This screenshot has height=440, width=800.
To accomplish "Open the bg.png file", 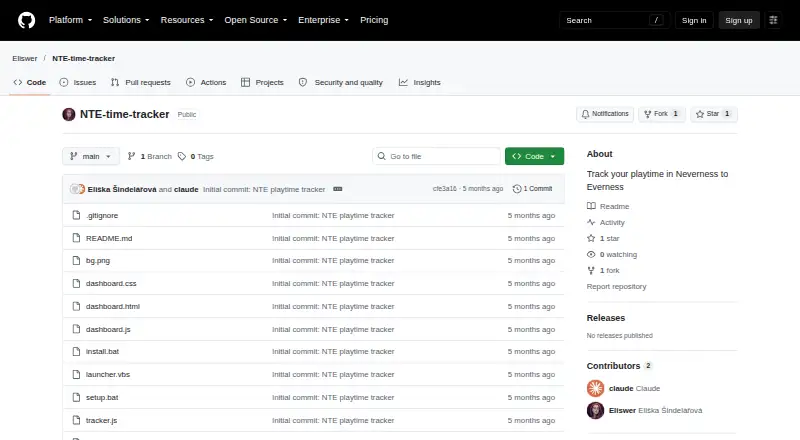I will [98, 260].
